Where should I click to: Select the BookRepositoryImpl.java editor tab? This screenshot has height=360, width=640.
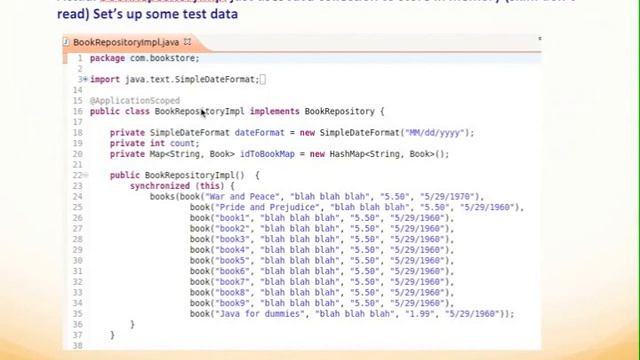pyautogui.click(x=126, y=42)
